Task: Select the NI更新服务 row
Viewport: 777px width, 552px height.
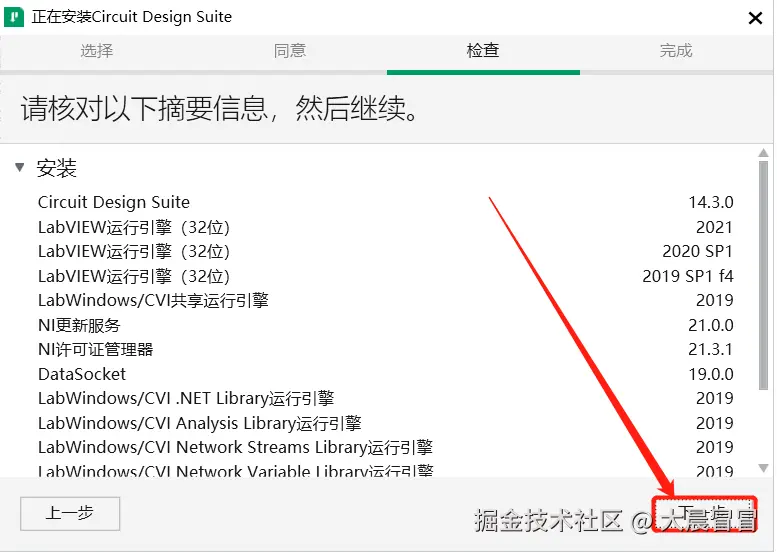Action: click(386, 325)
